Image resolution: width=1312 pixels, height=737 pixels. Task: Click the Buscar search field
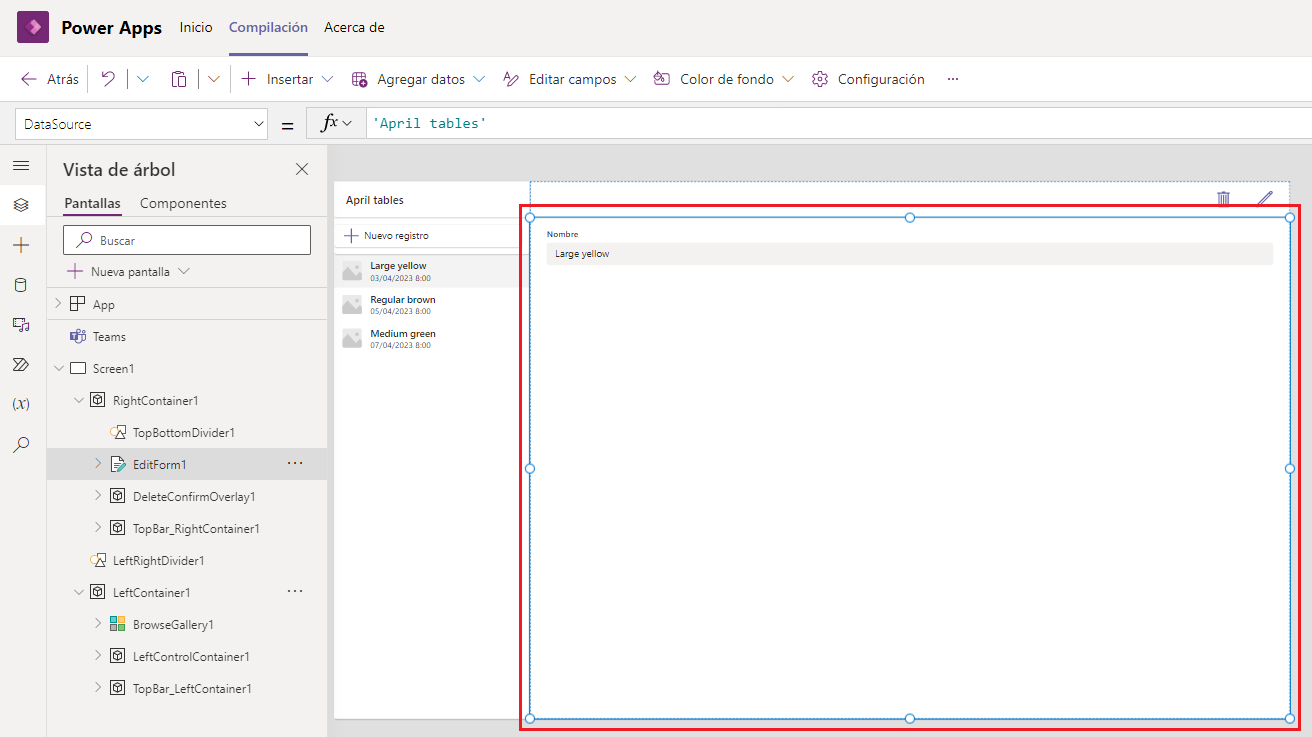[x=187, y=240]
